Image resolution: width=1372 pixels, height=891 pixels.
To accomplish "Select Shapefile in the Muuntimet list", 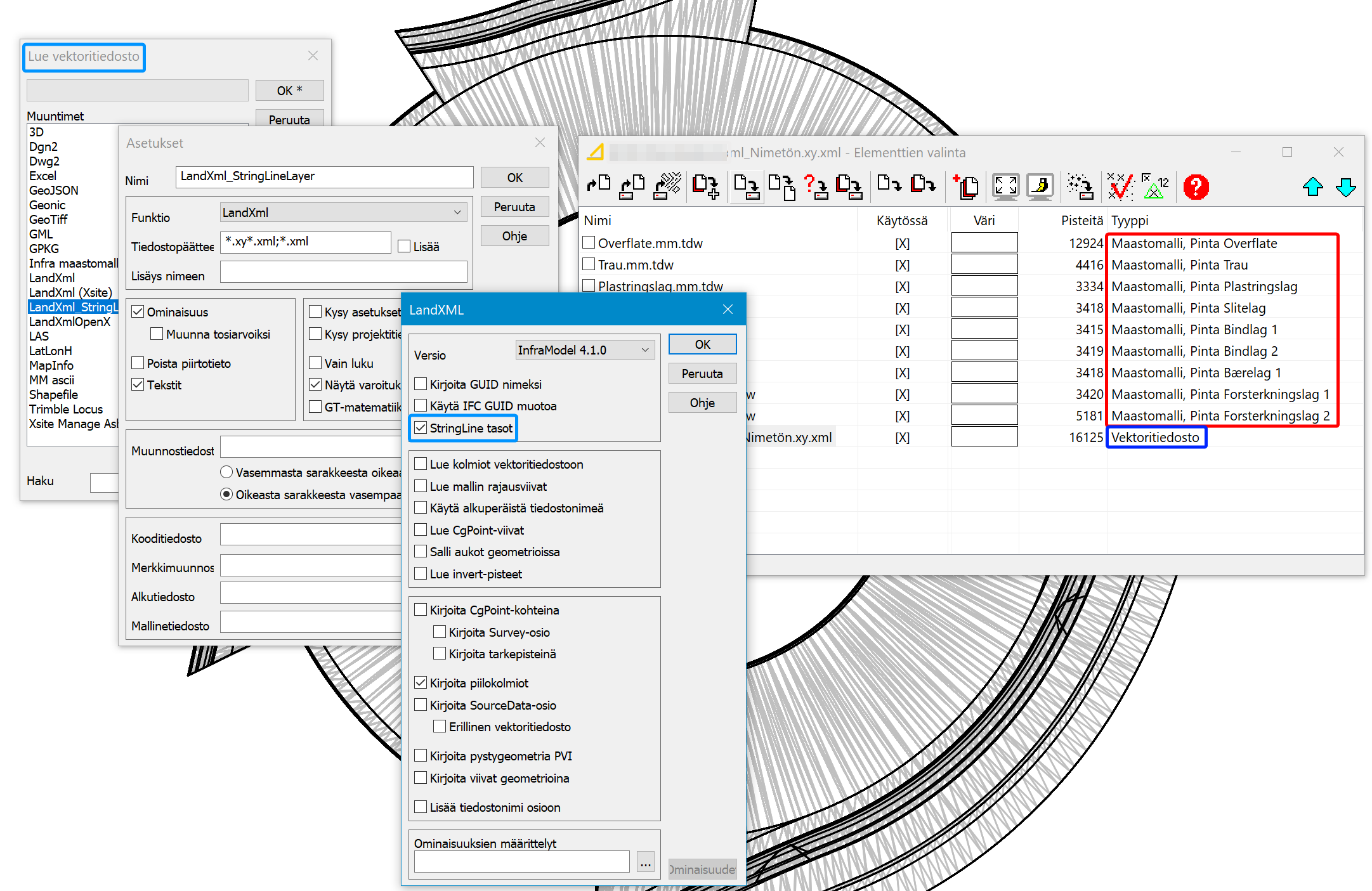I will tap(53, 394).
